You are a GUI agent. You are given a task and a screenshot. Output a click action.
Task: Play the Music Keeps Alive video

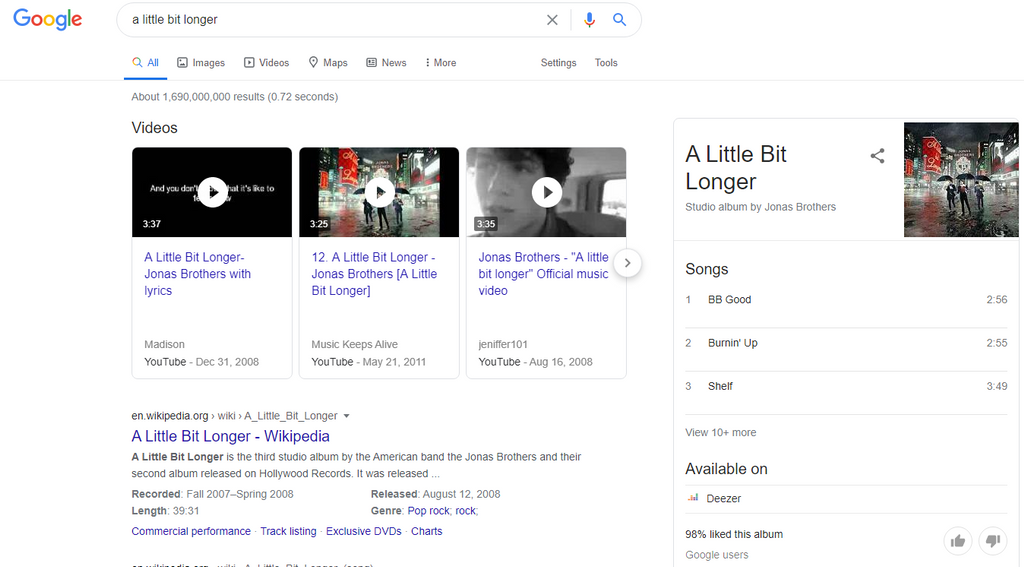coord(379,192)
